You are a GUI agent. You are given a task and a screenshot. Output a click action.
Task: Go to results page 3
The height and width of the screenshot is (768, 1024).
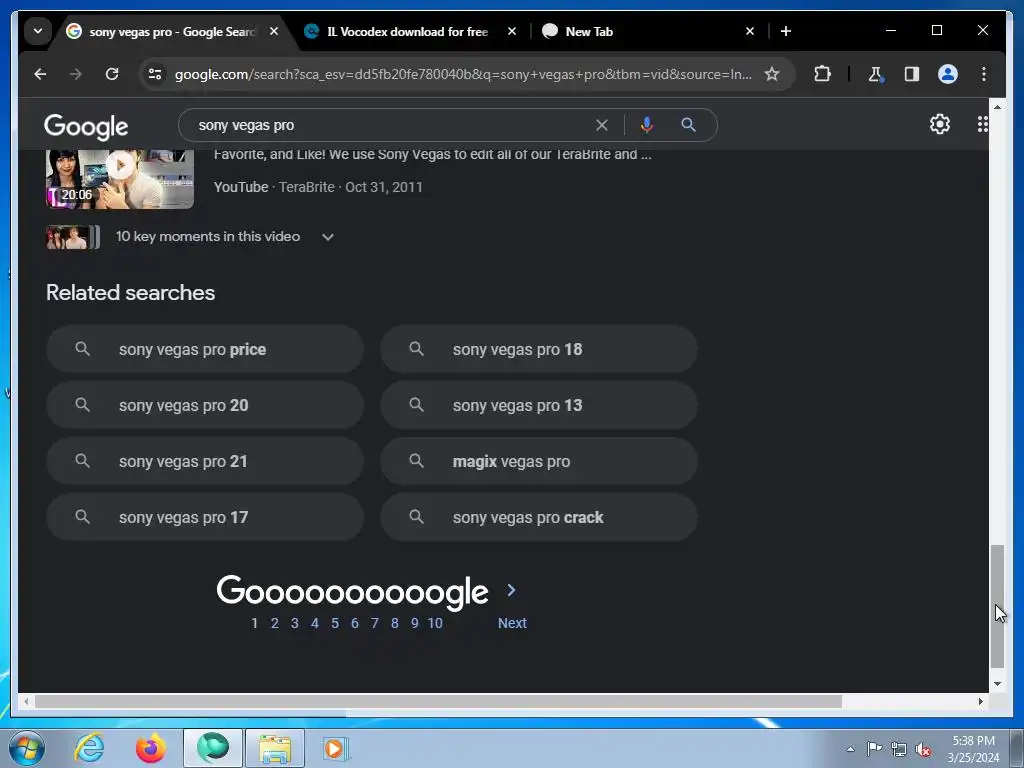click(x=295, y=623)
